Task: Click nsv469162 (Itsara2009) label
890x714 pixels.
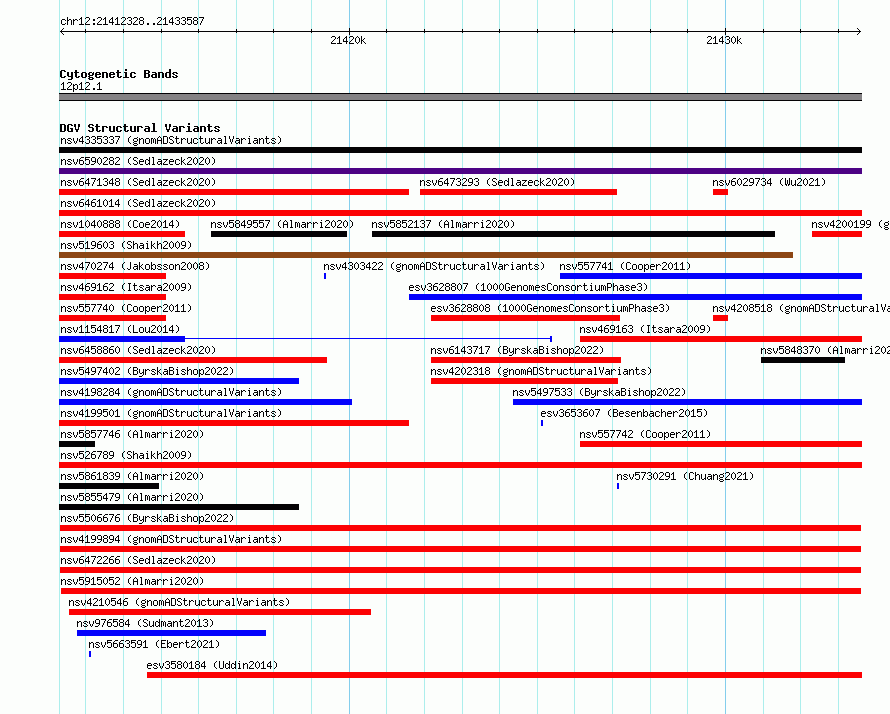Action: click(x=126, y=287)
